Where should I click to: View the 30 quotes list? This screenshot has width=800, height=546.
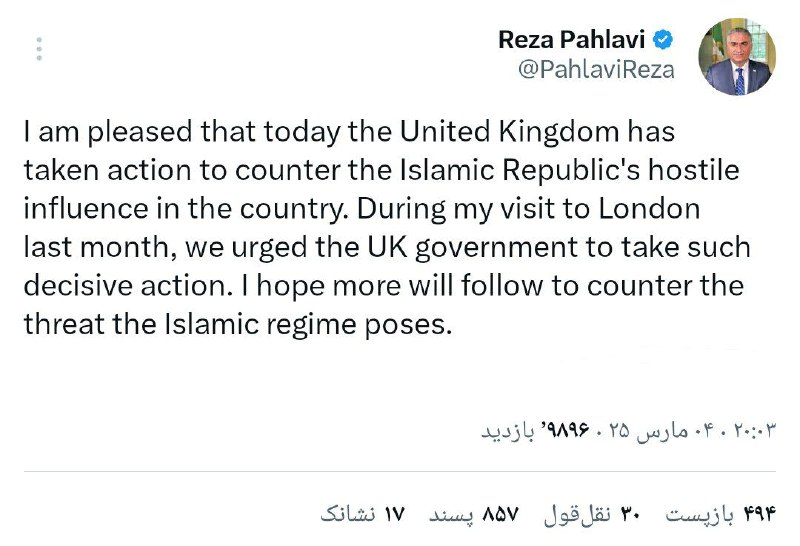592,514
